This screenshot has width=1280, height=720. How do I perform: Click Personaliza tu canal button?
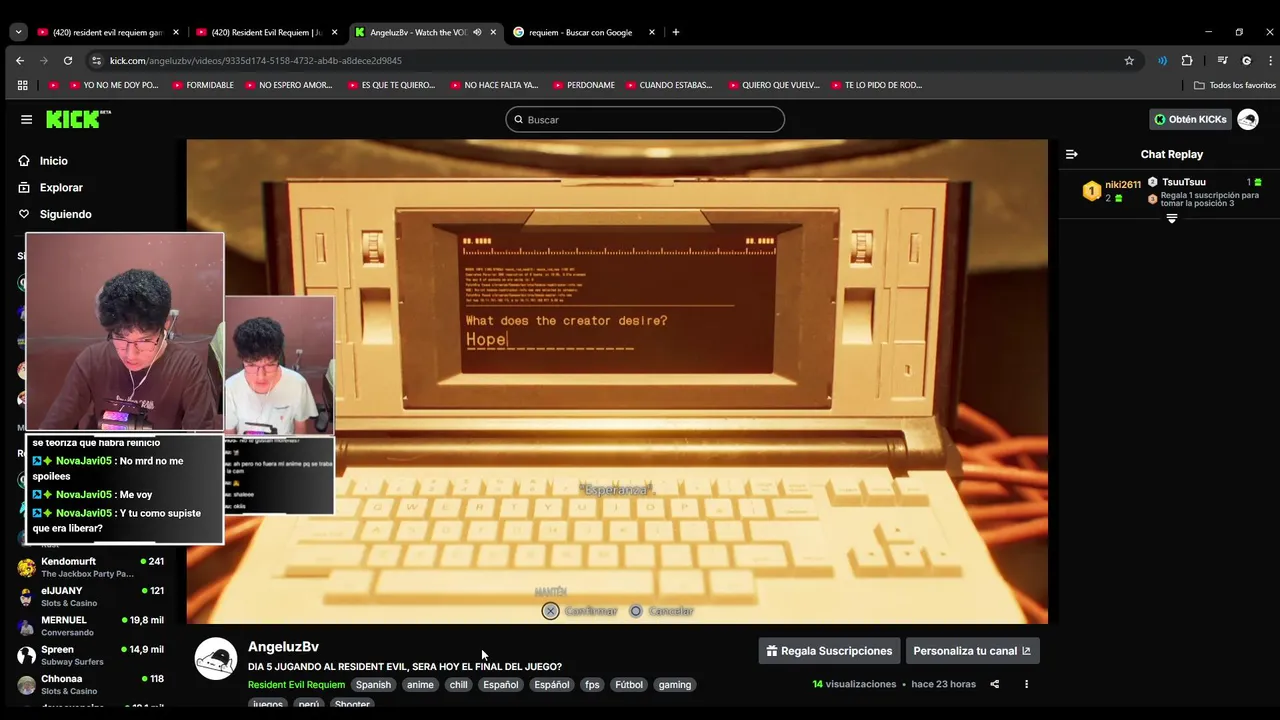tap(972, 651)
